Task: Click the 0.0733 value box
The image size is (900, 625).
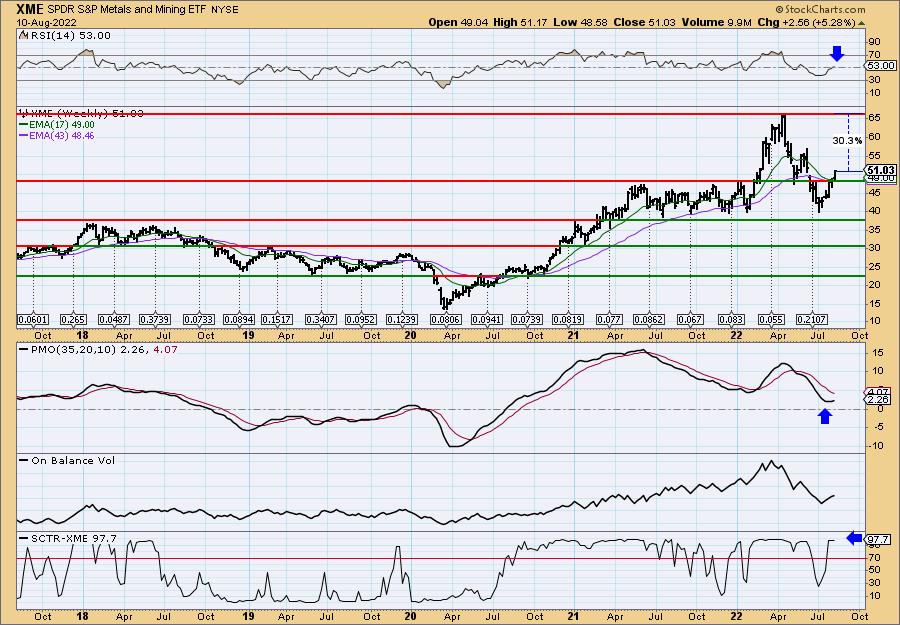Action: click(199, 320)
